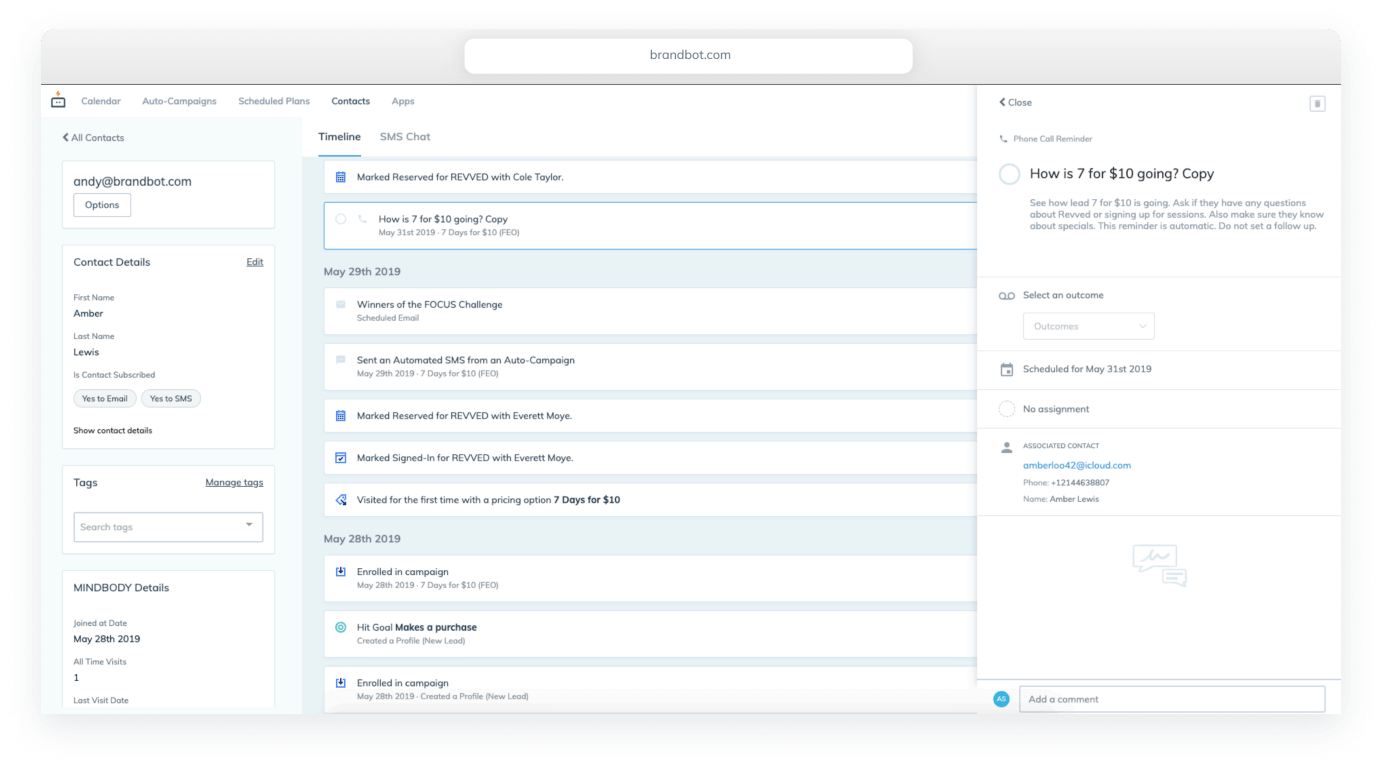Click SMS chat icon on Sent an Automated SMS row
Screen dimensions: 1382x767
340,360
